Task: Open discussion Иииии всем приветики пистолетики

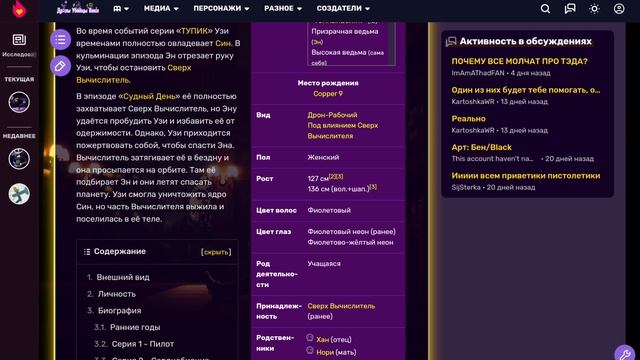Action: pos(526,176)
